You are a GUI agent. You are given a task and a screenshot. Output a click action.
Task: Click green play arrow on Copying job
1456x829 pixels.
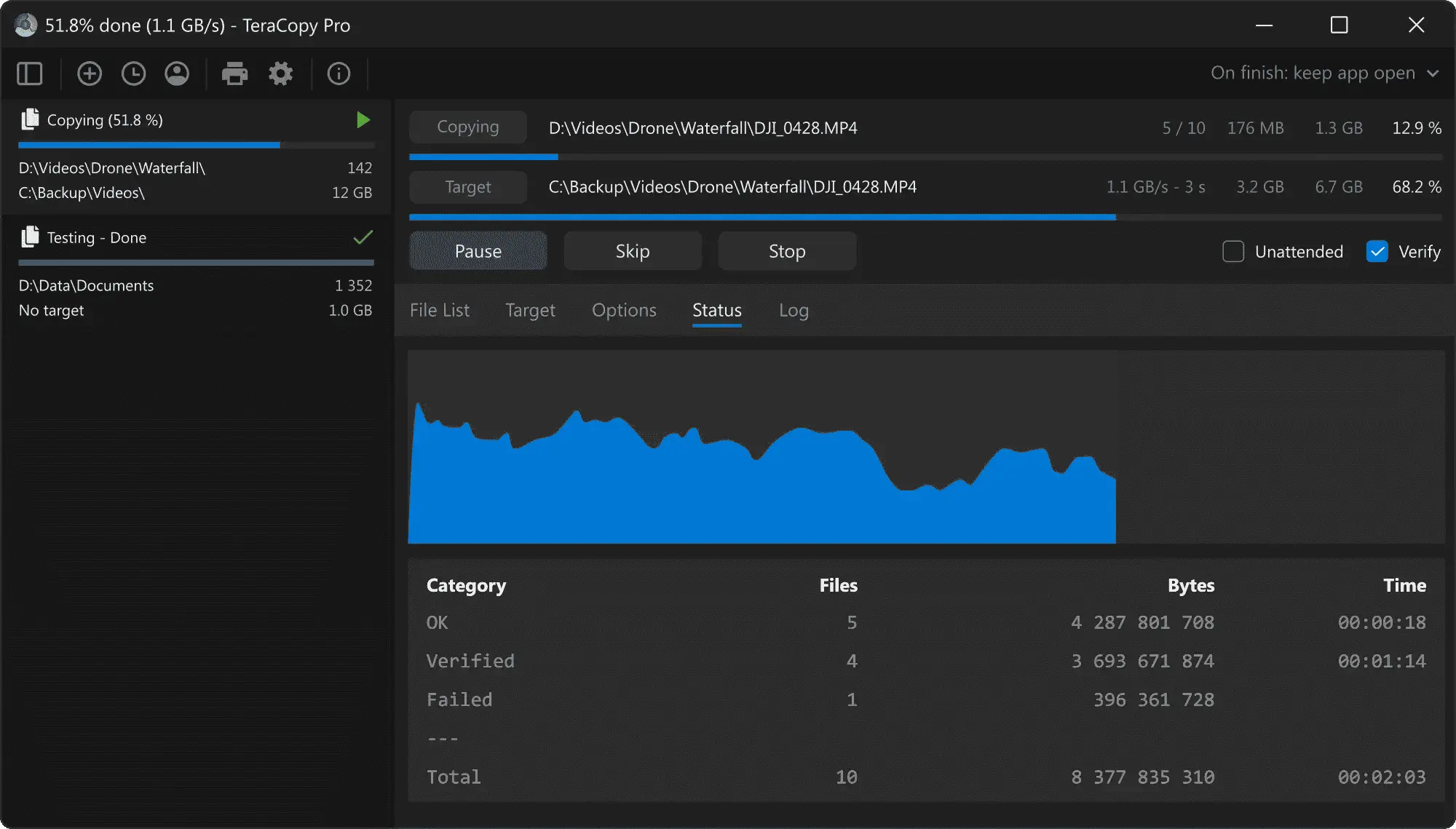pyautogui.click(x=363, y=120)
